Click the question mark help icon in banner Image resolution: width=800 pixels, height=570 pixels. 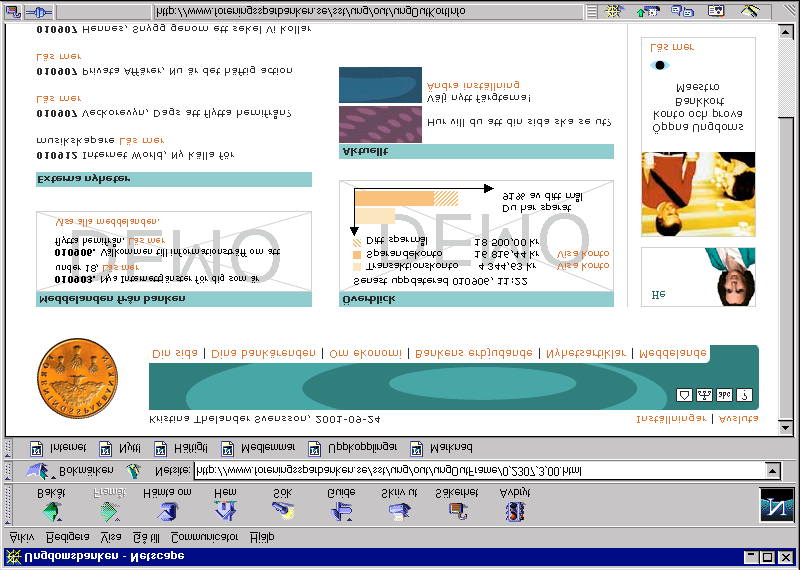point(744,395)
